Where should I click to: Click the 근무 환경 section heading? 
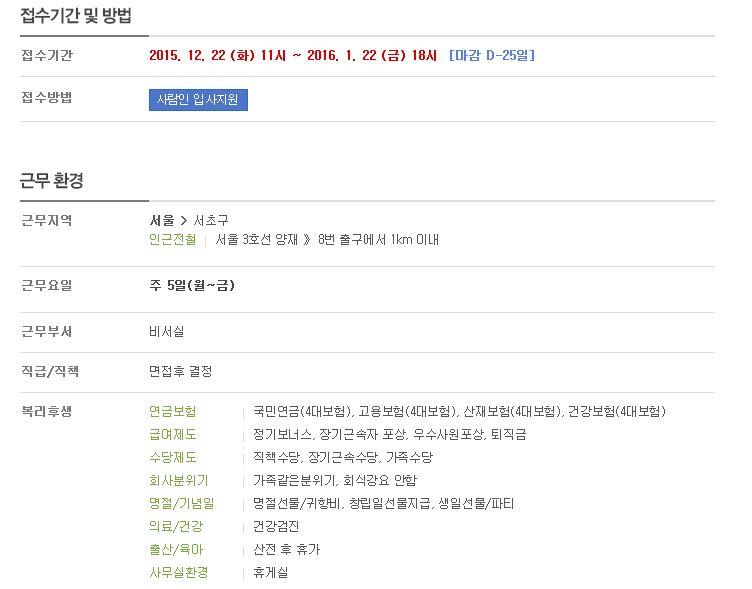click(x=52, y=181)
